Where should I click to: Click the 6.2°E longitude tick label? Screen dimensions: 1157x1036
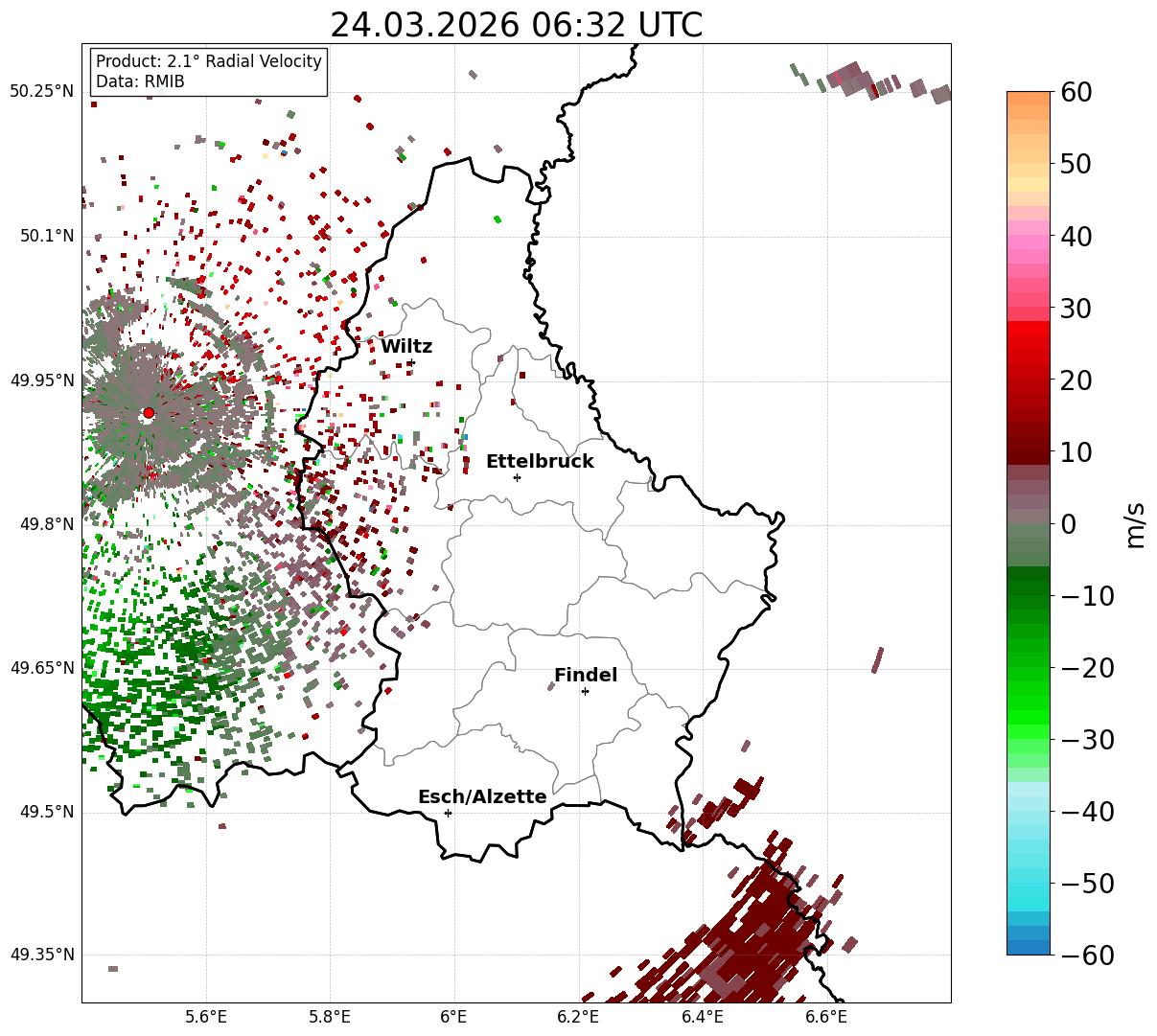point(579,1017)
